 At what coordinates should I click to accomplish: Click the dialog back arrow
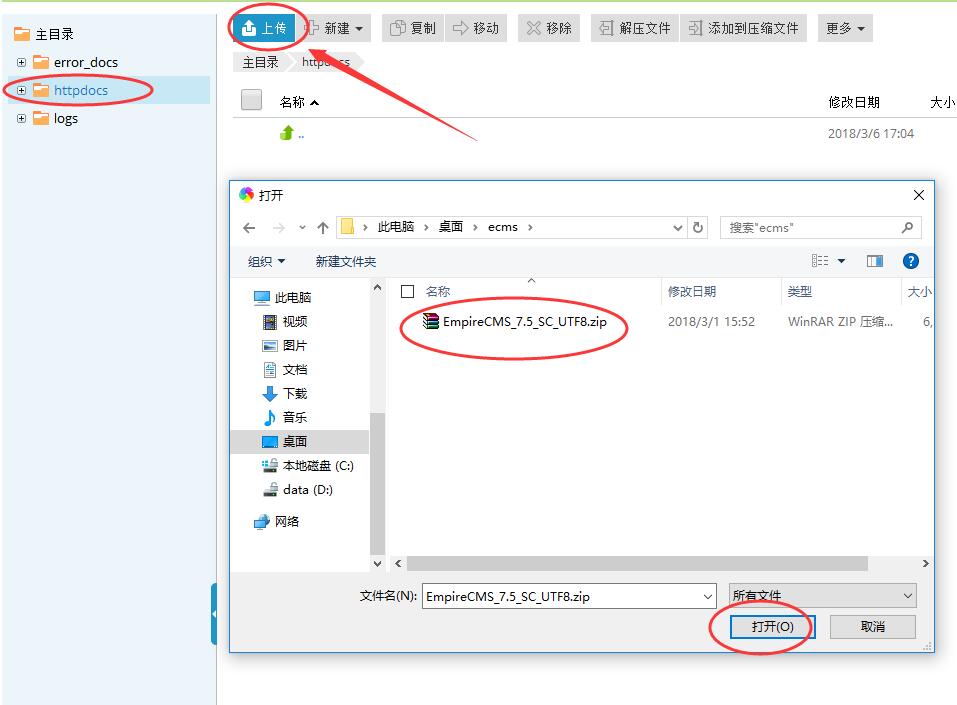(x=249, y=228)
